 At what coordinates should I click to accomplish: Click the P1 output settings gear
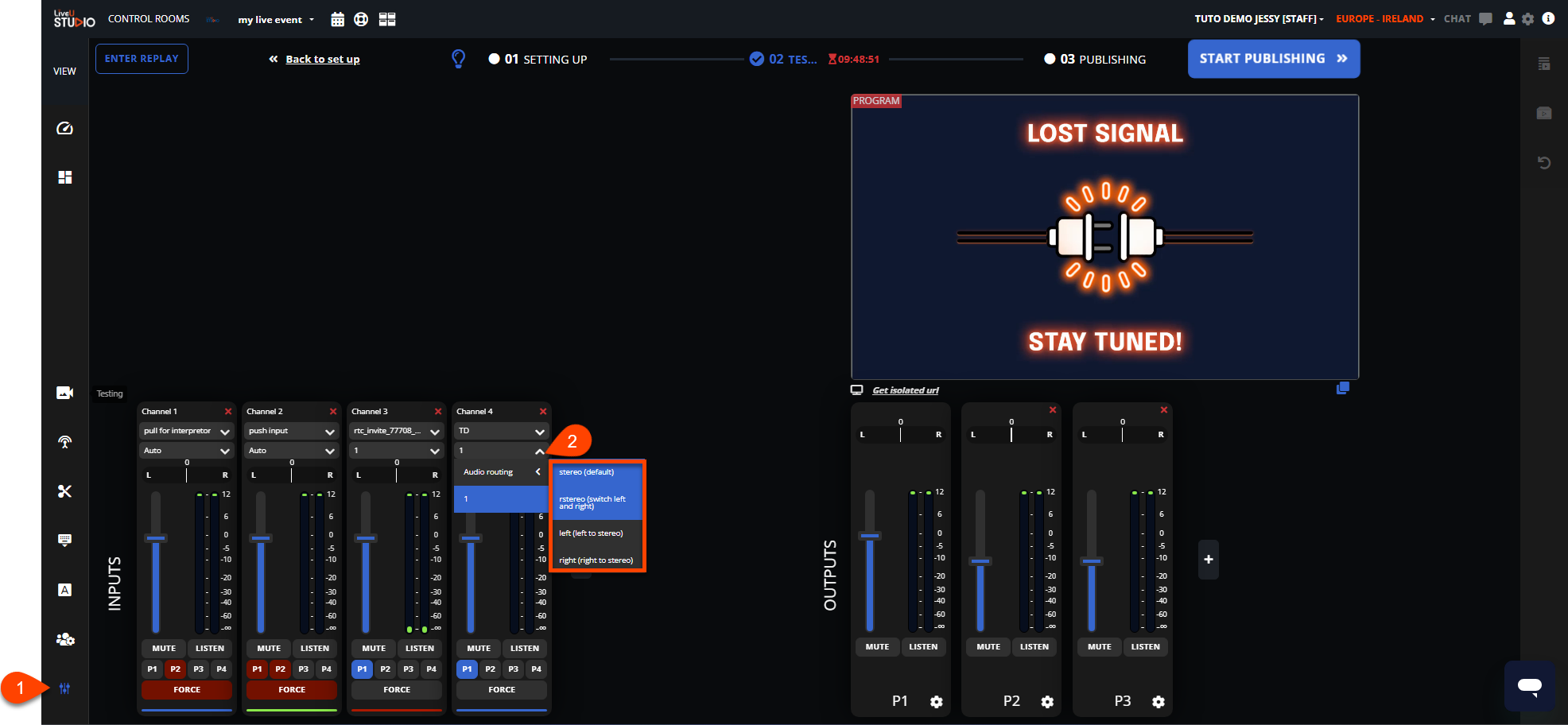[x=937, y=702]
